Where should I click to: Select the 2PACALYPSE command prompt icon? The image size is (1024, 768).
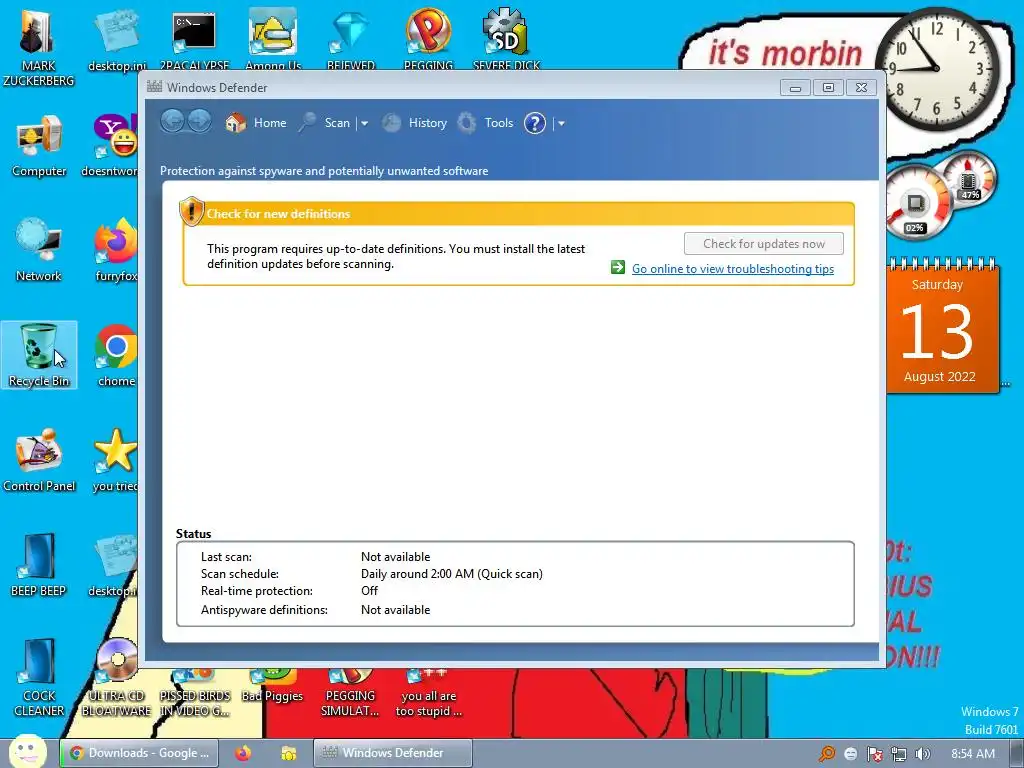tap(194, 38)
